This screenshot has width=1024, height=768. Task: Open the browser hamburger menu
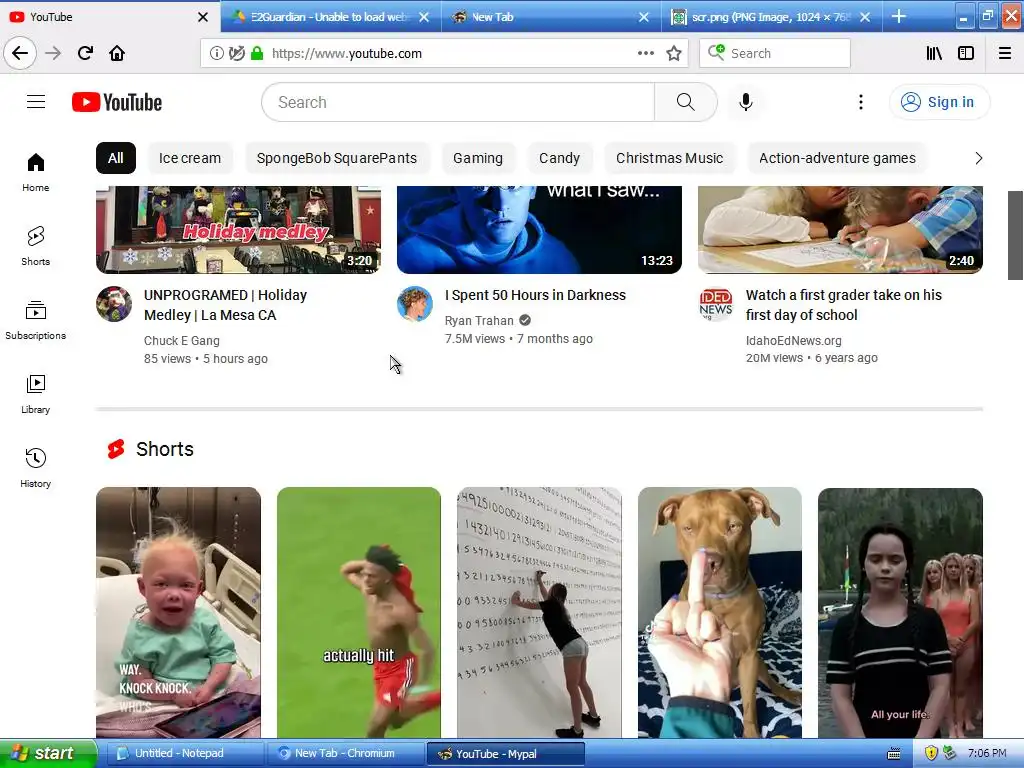pyautogui.click(x=1005, y=53)
